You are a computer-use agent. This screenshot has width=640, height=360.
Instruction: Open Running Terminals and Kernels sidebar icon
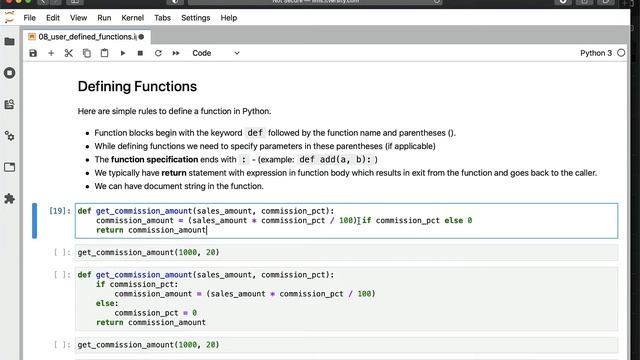[x=9, y=73]
